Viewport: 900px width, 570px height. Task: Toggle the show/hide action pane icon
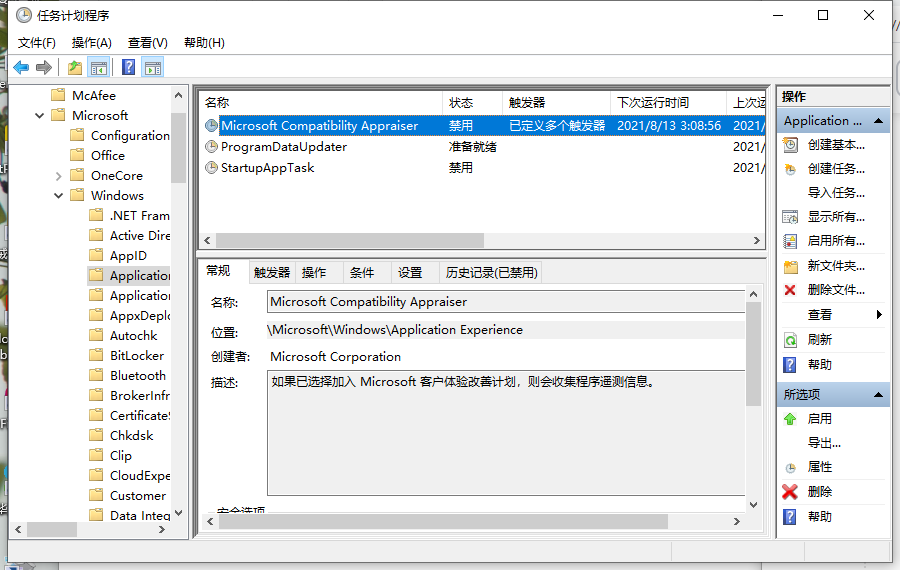[153, 68]
